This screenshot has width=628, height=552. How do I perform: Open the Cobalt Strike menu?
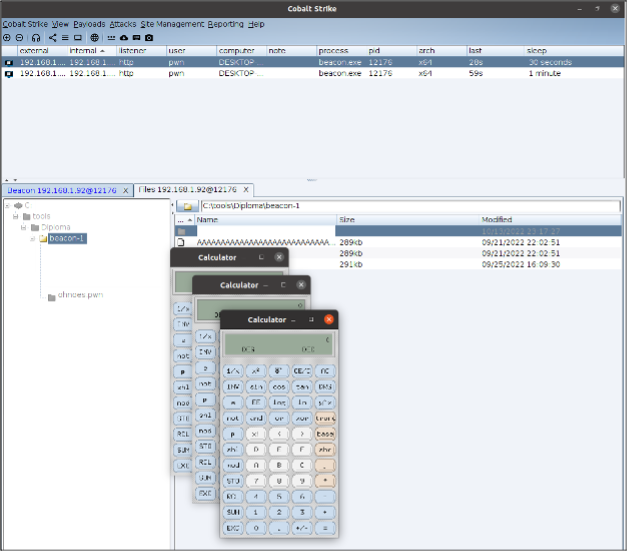pos(25,24)
